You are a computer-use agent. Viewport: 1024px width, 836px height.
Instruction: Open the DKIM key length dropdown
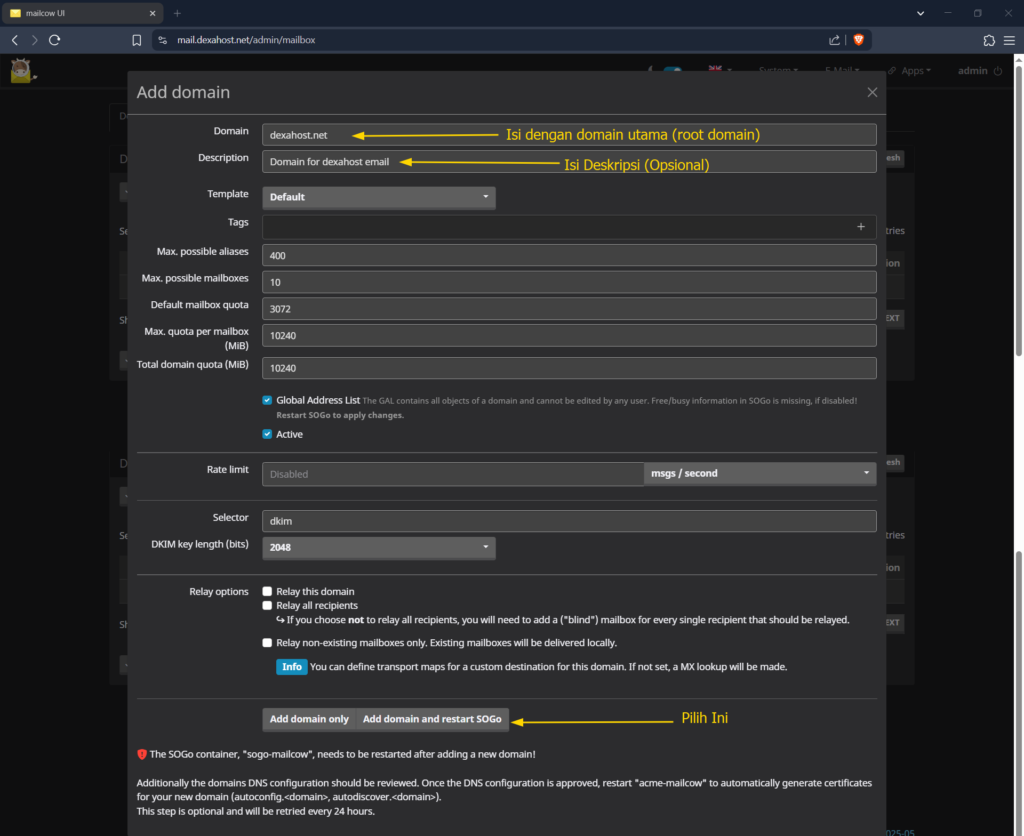[379, 548]
